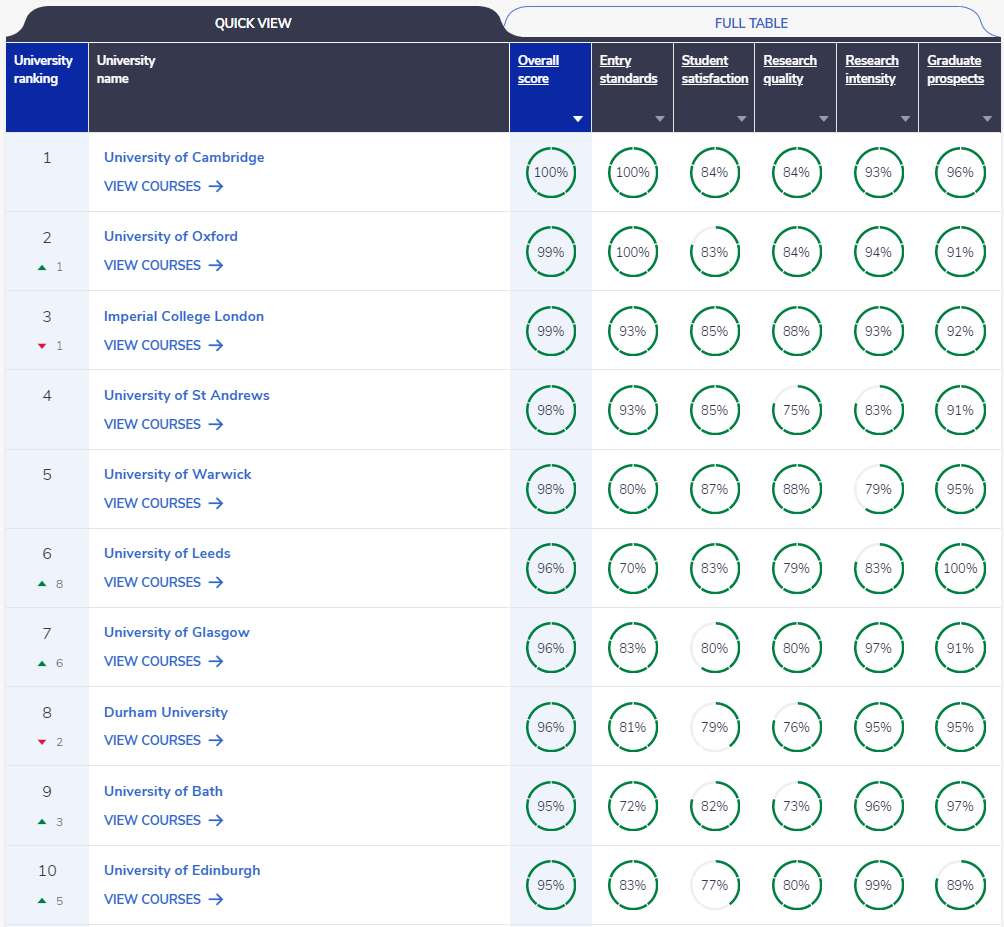The image size is (1004, 927).
Task: Sort by Student satisfaction column header
Action: (715, 69)
